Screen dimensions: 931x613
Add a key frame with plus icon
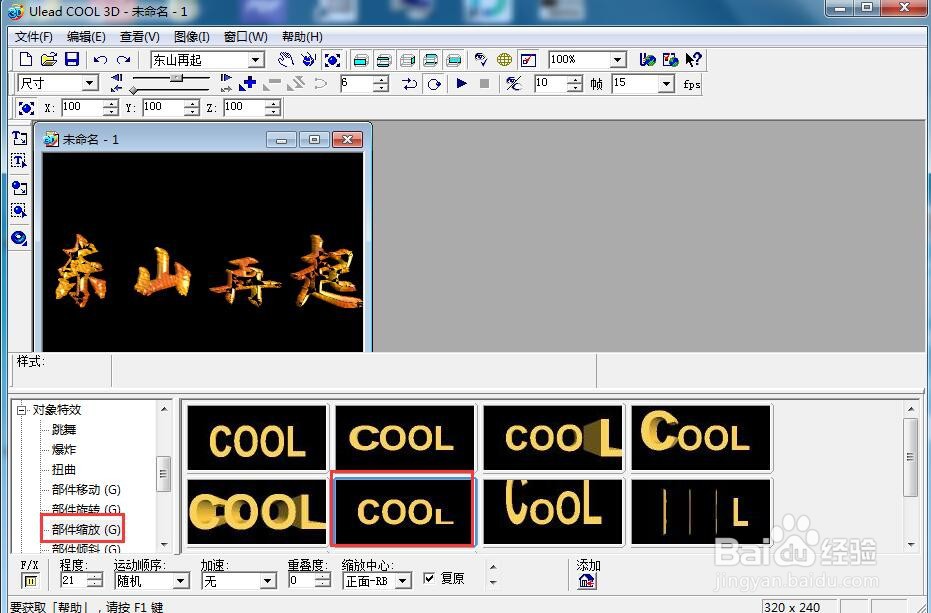pos(247,83)
